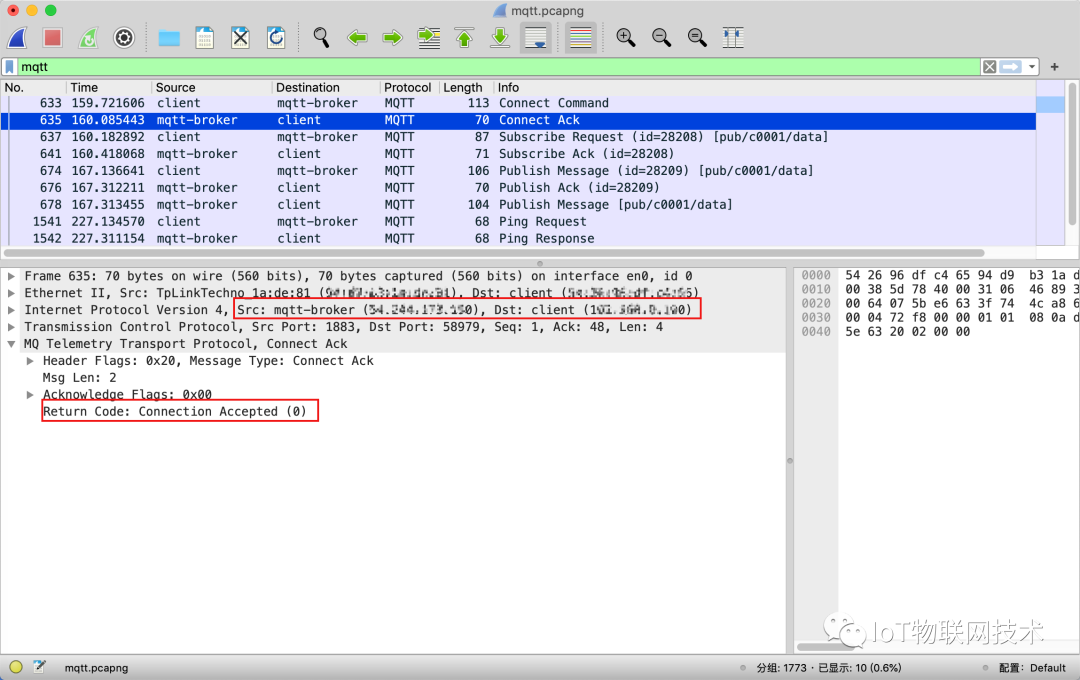Zoom in on packet text
Viewport: 1080px width, 680px height.
pyautogui.click(x=626, y=38)
